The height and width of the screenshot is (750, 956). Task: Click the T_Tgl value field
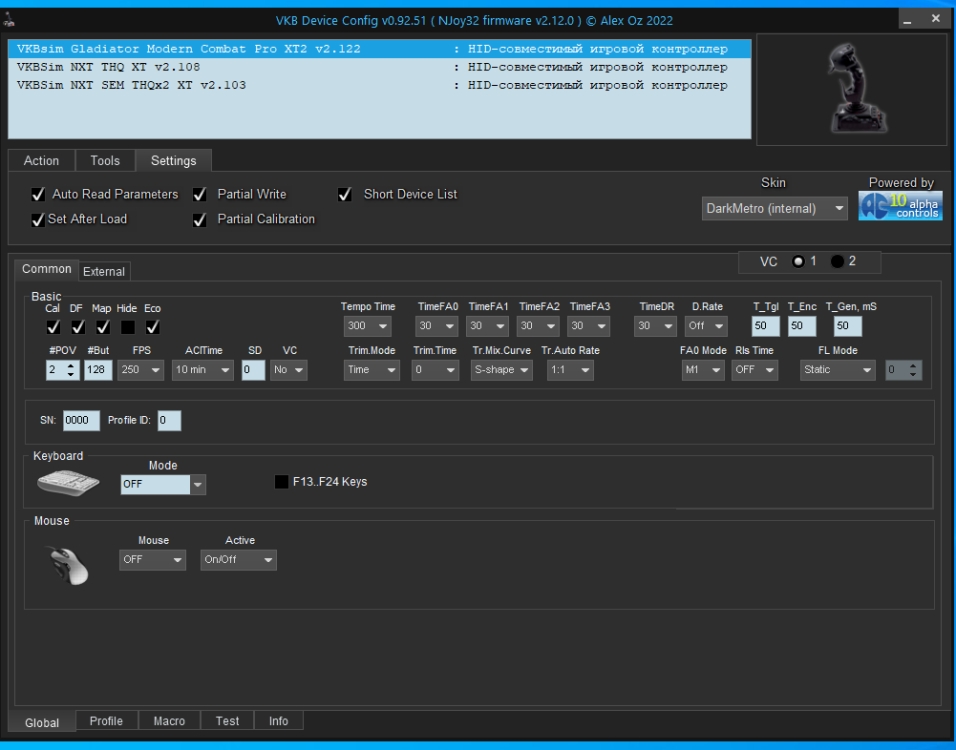point(766,327)
